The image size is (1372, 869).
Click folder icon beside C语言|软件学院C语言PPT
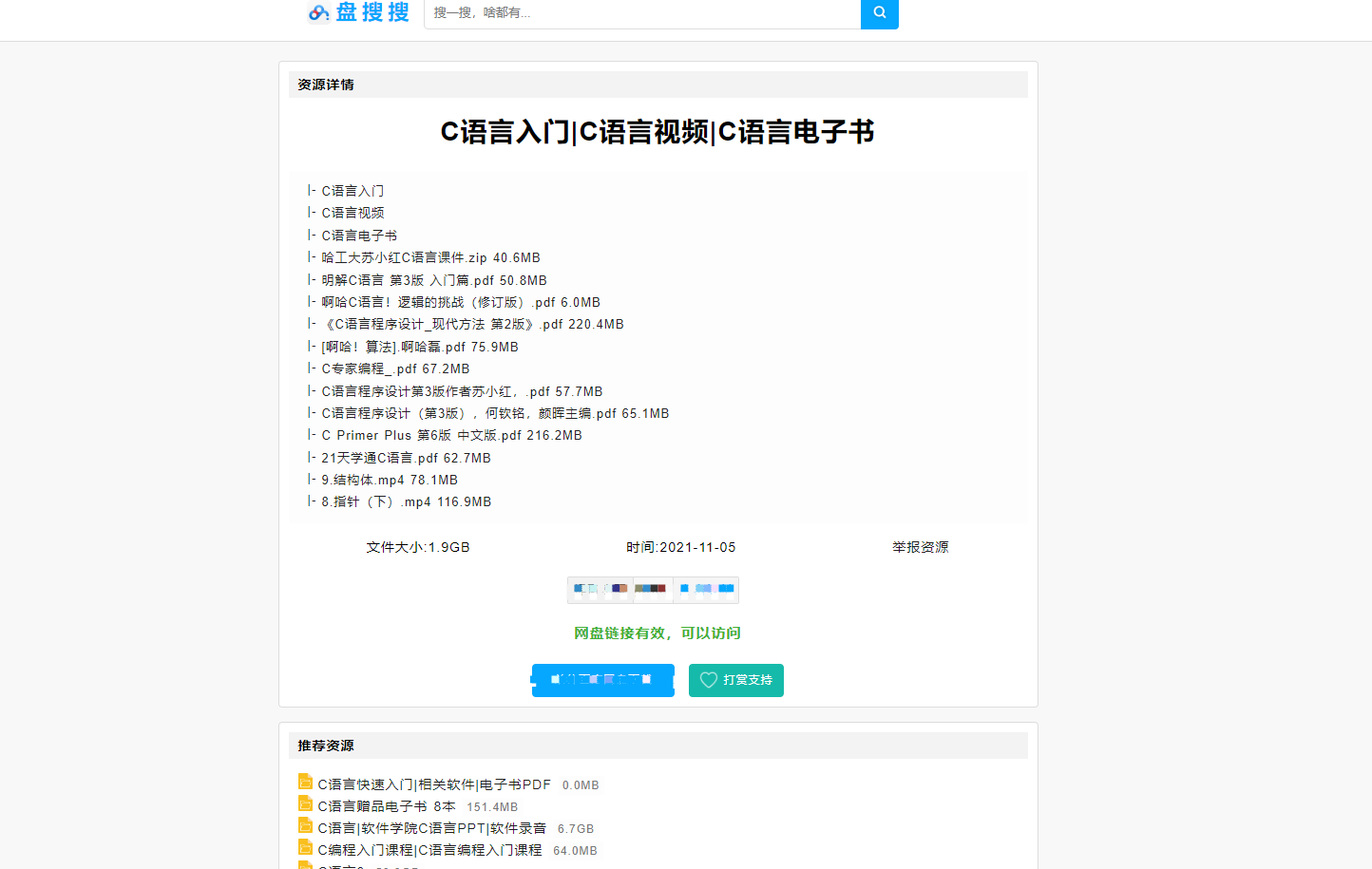coord(305,825)
